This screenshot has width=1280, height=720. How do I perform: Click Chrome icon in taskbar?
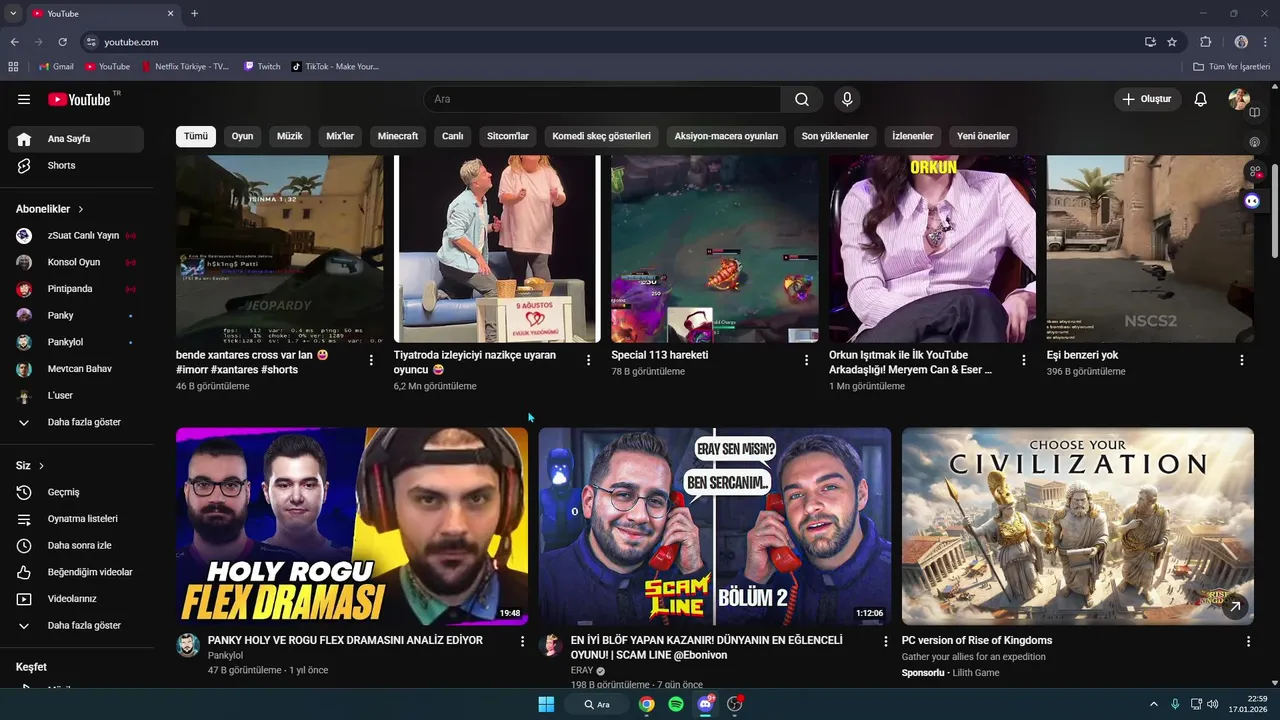(647, 704)
